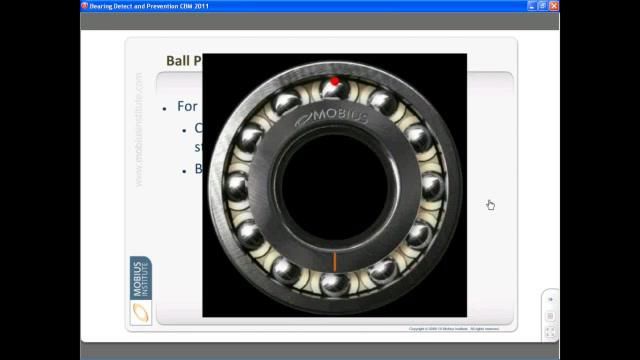Screen dimensions: 640x360
Task: Click the app icon in the title bar
Action: tap(84, 6)
